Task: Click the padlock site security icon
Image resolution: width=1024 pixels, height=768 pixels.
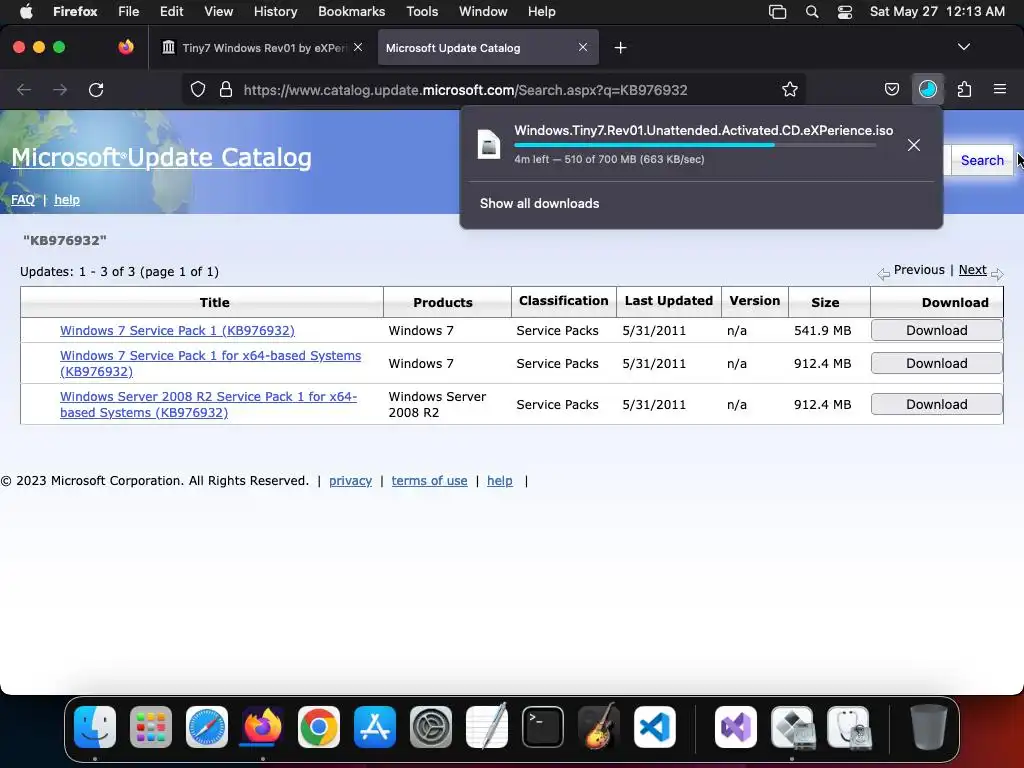Action: [226, 89]
